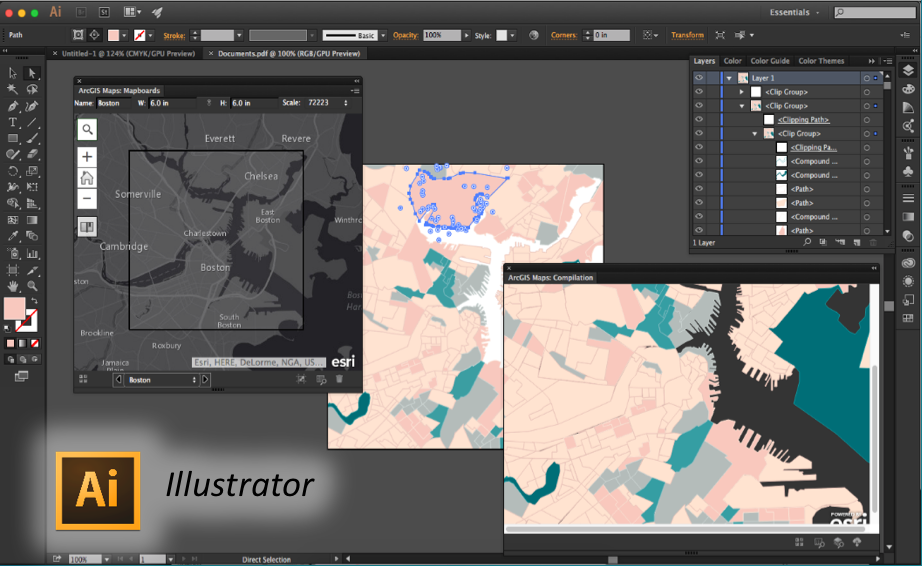Hide Layer 1 using its eye icon

pyautogui.click(x=699, y=78)
